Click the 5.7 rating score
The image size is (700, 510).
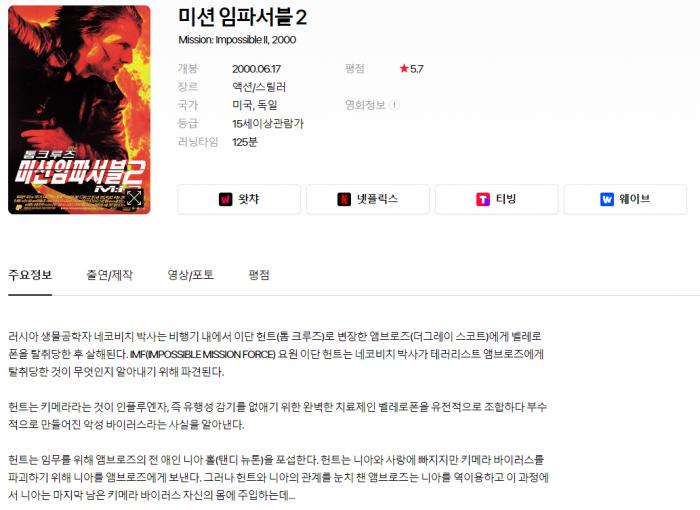coord(417,69)
